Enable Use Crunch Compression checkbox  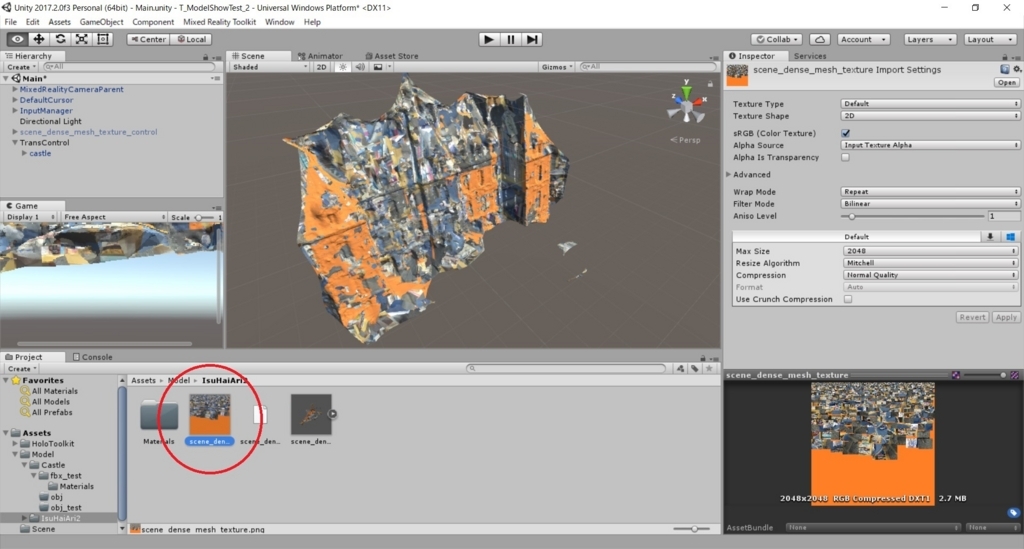(x=848, y=299)
